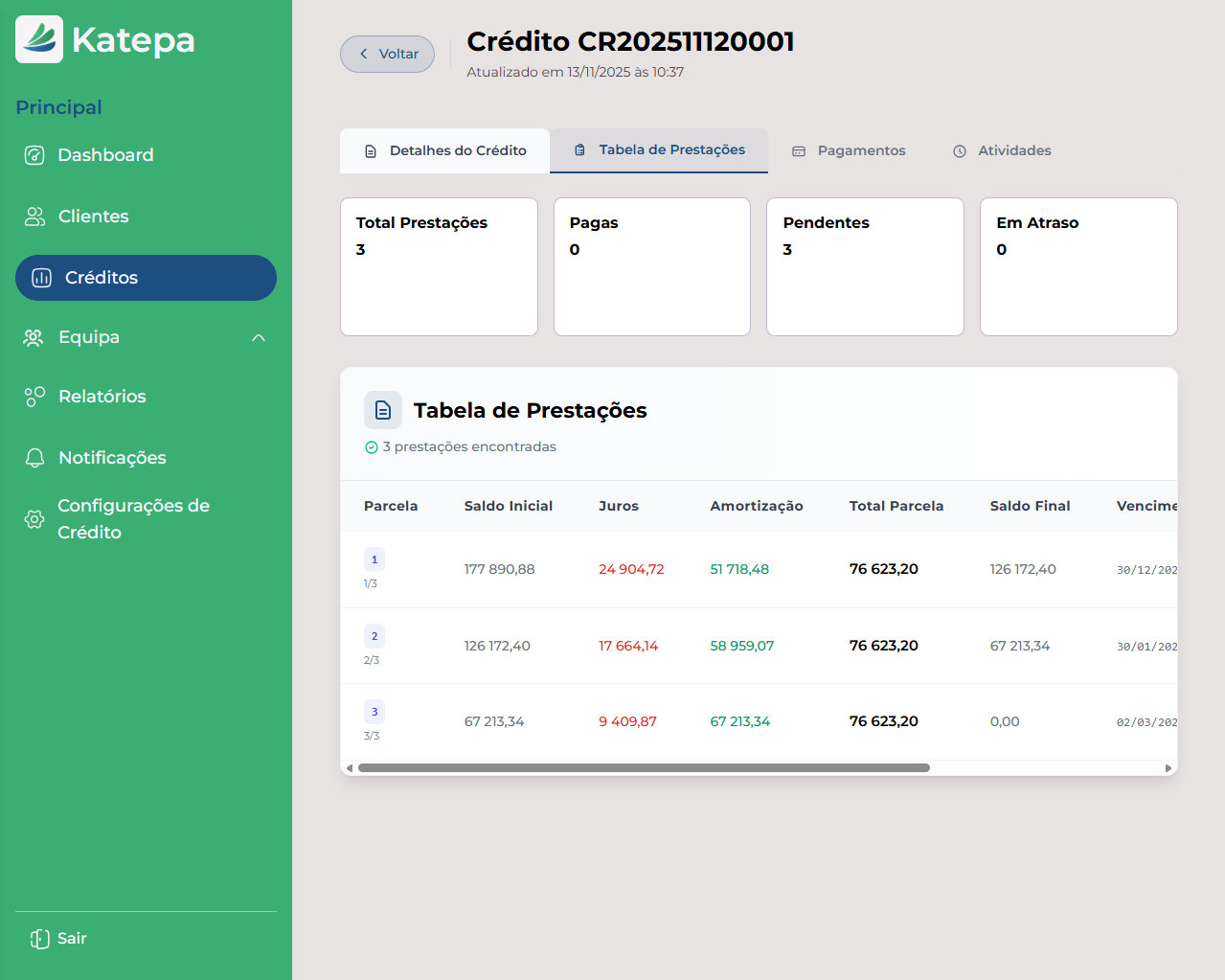Viewport: 1225px width, 980px height.
Task: Click the Tabela de Prestações document icon
Action: (x=383, y=410)
